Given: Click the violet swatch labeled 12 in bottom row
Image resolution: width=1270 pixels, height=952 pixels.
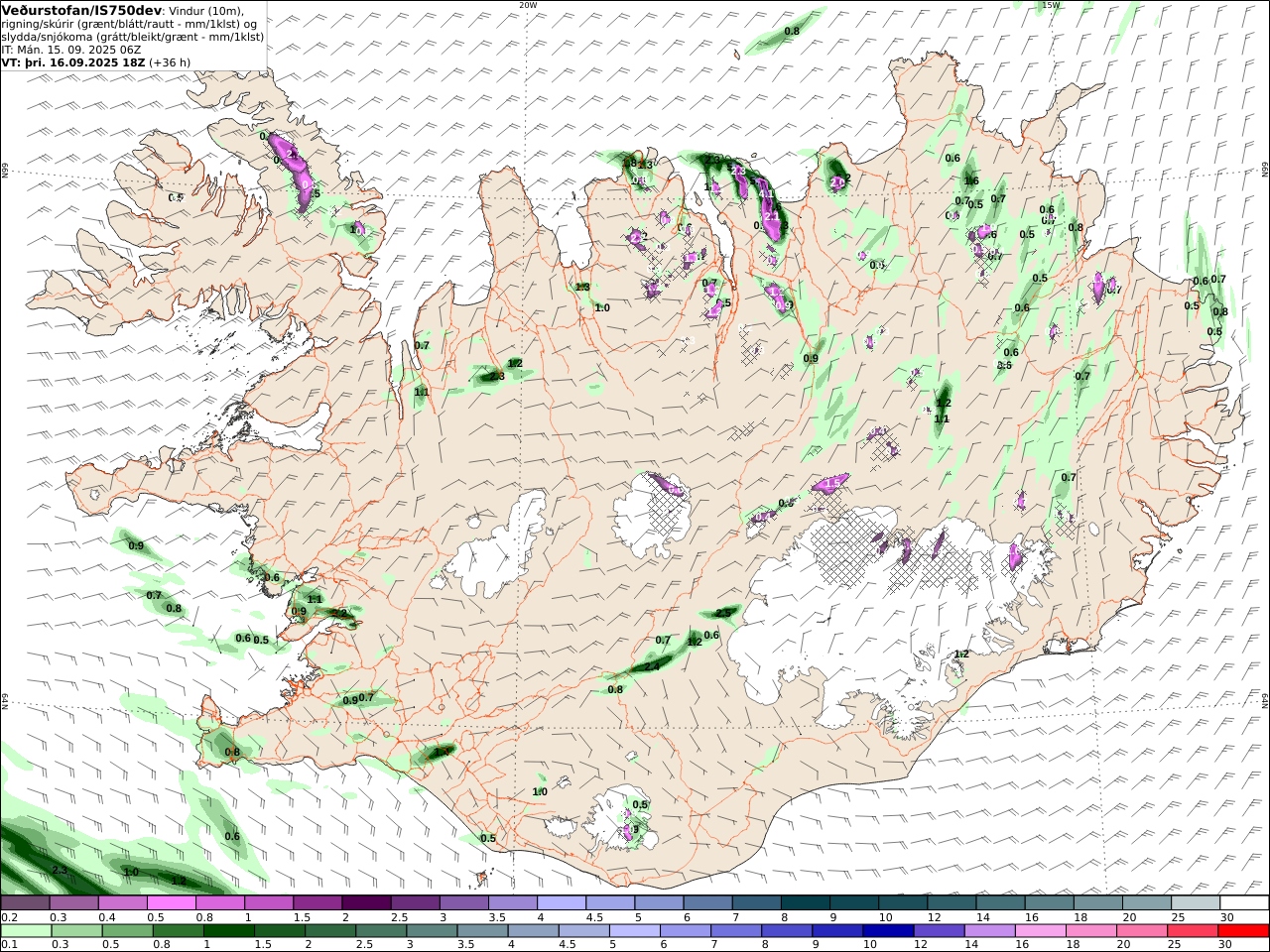Looking at the screenshot, I should pos(939,931).
